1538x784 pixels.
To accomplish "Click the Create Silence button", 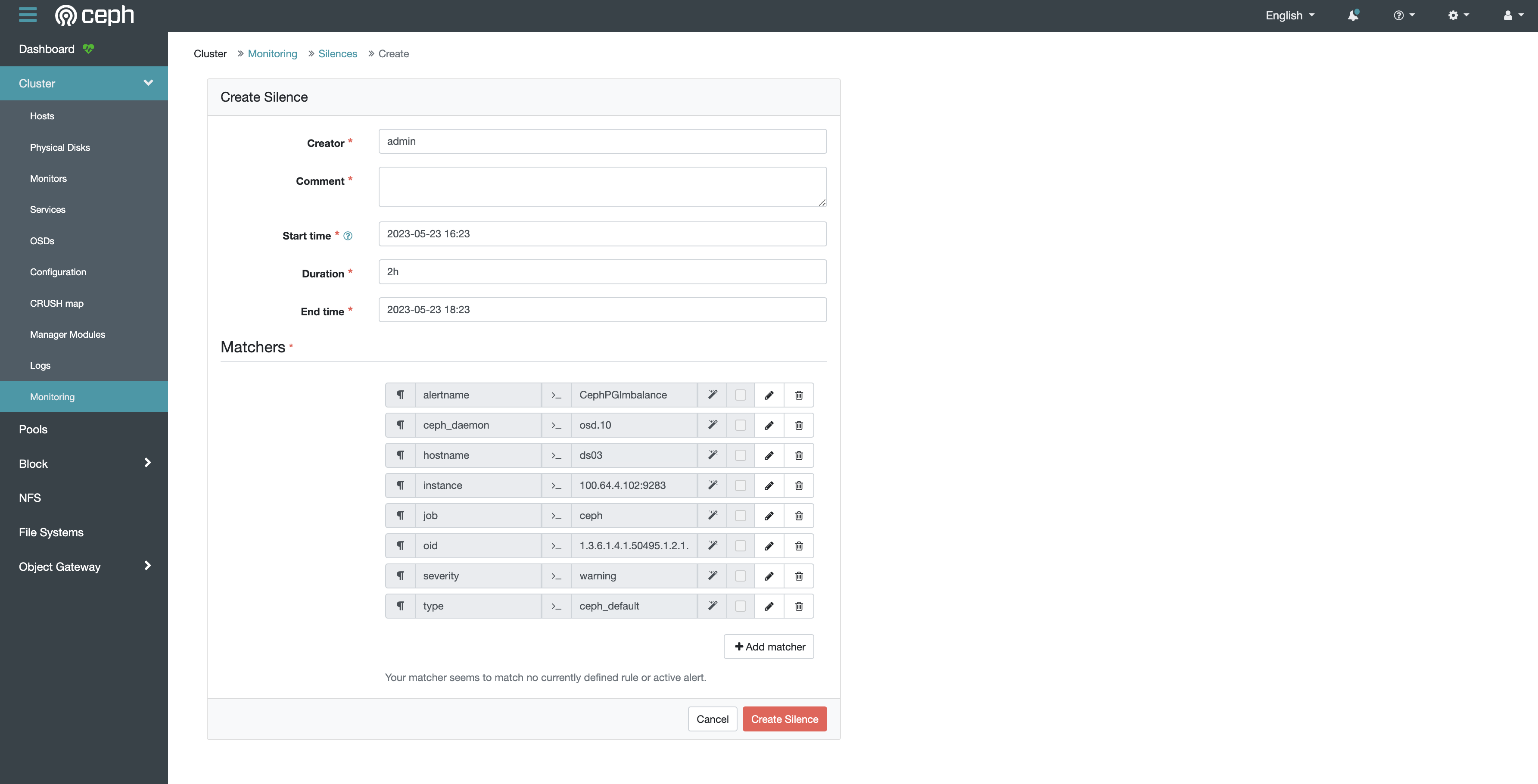I will point(784,719).
